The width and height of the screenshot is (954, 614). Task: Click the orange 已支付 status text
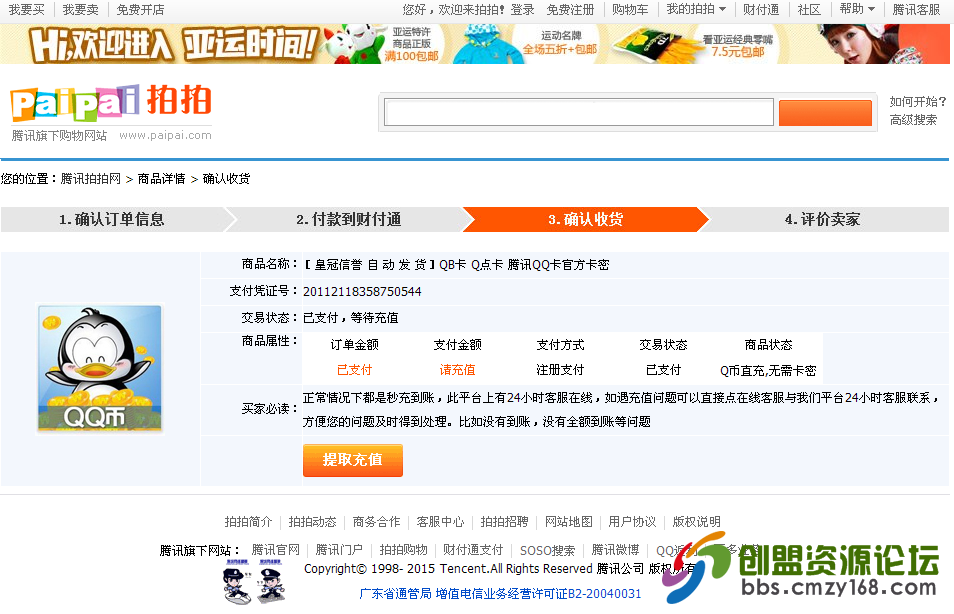click(354, 370)
